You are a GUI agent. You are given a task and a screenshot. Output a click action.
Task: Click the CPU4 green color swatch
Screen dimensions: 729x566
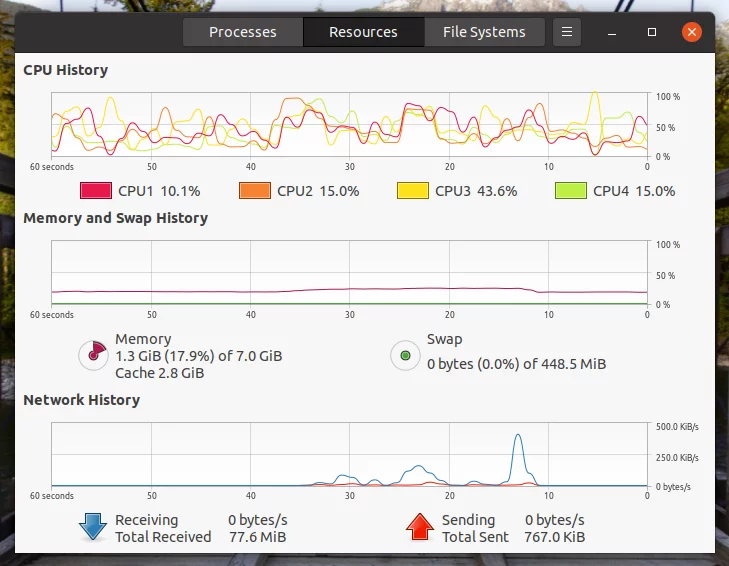[x=571, y=191]
